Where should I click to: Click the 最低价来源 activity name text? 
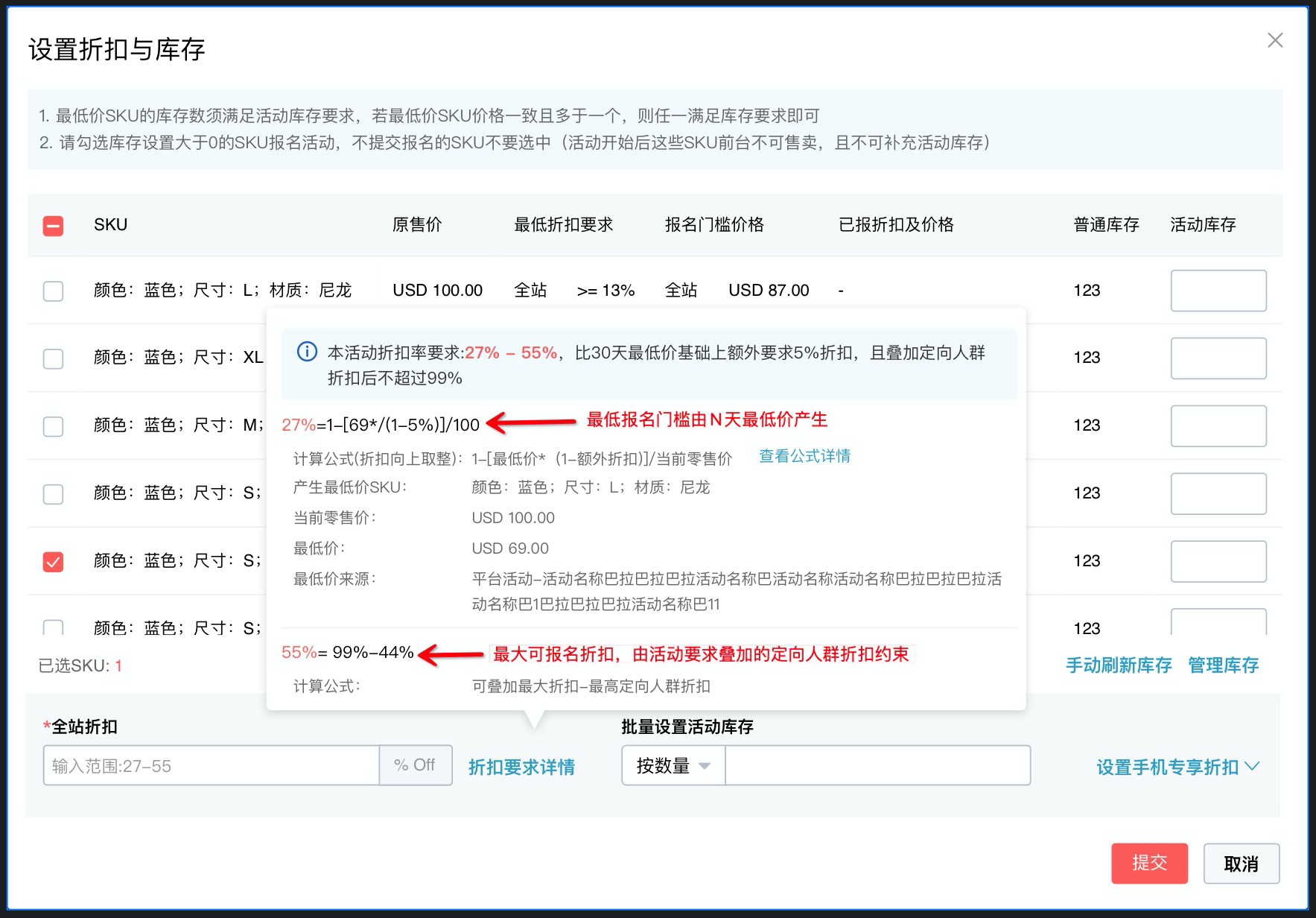click(x=737, y=591)
